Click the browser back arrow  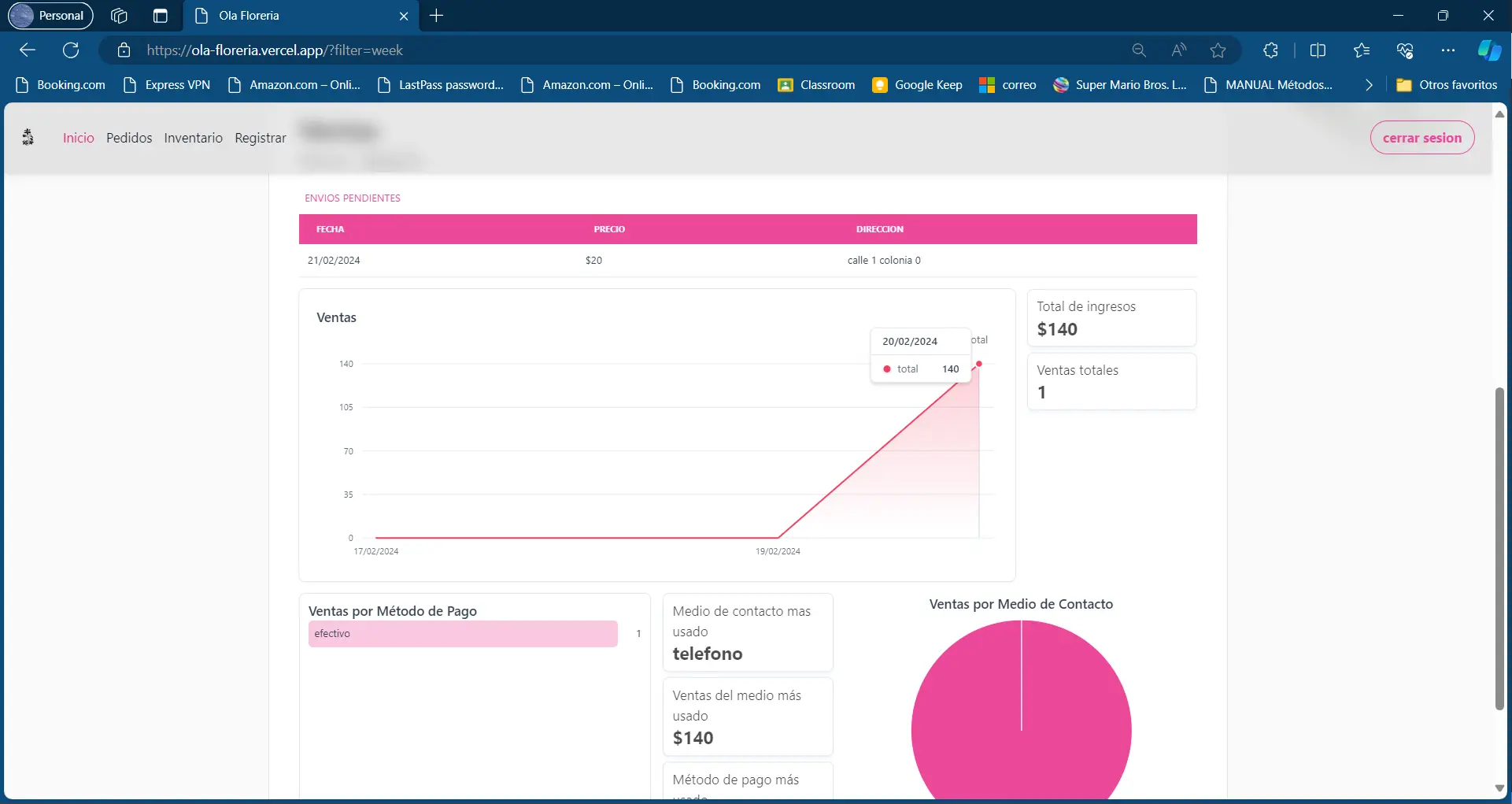(28, 50)
